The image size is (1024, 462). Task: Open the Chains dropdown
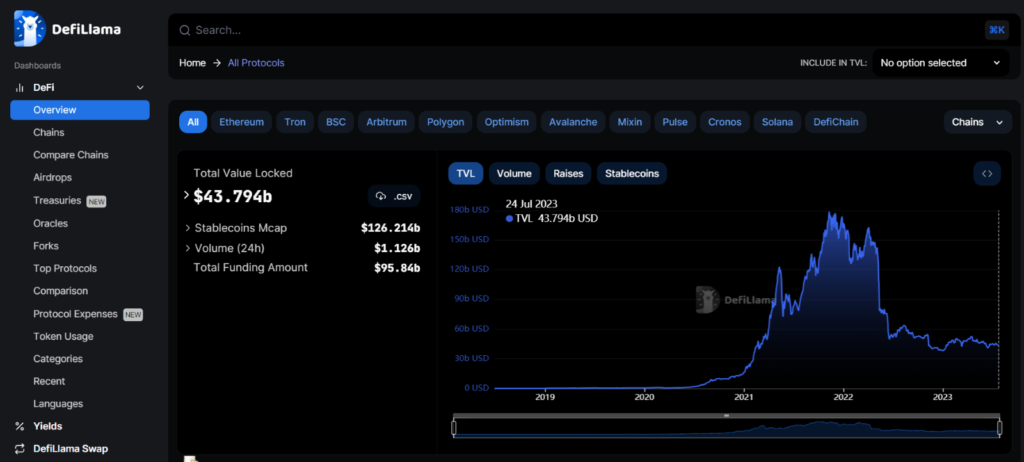tap(977, 122)
